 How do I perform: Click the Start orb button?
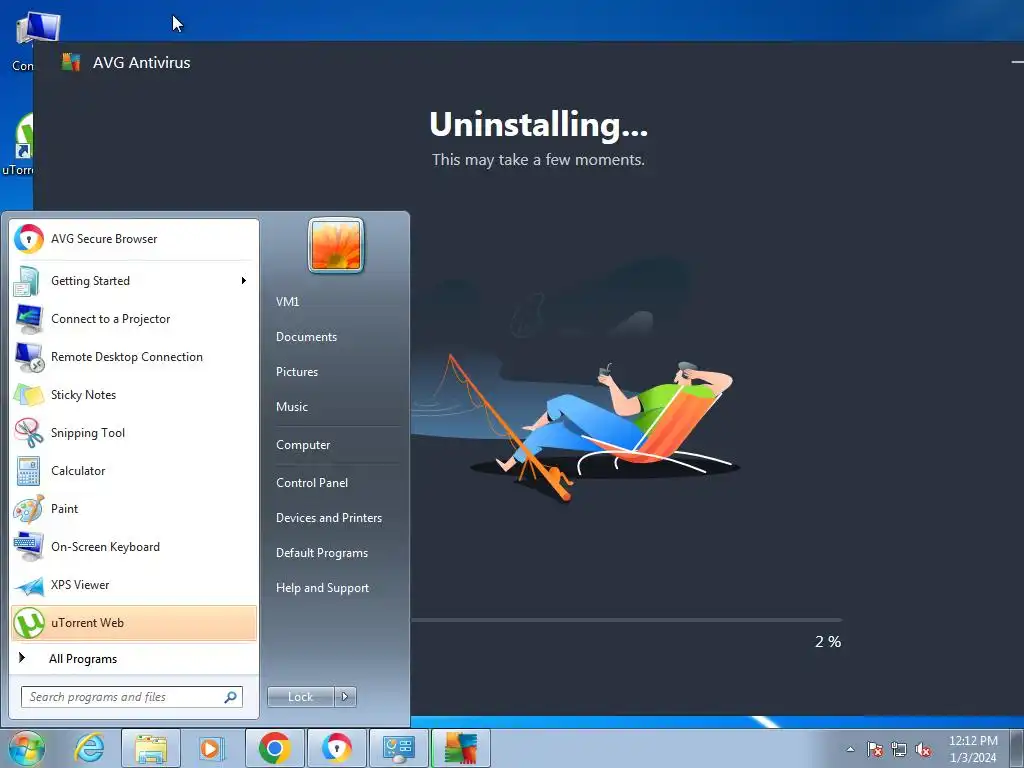point(26,748)
